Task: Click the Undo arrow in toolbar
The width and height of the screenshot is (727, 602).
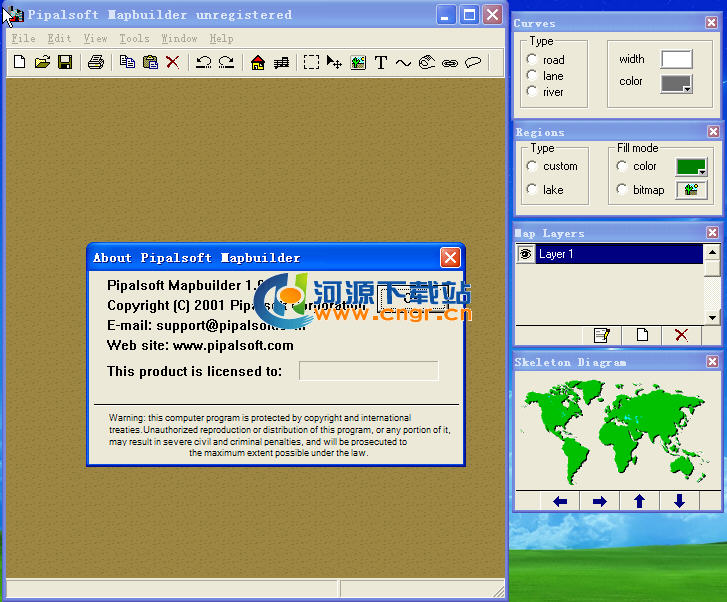Action: point(203,63)
